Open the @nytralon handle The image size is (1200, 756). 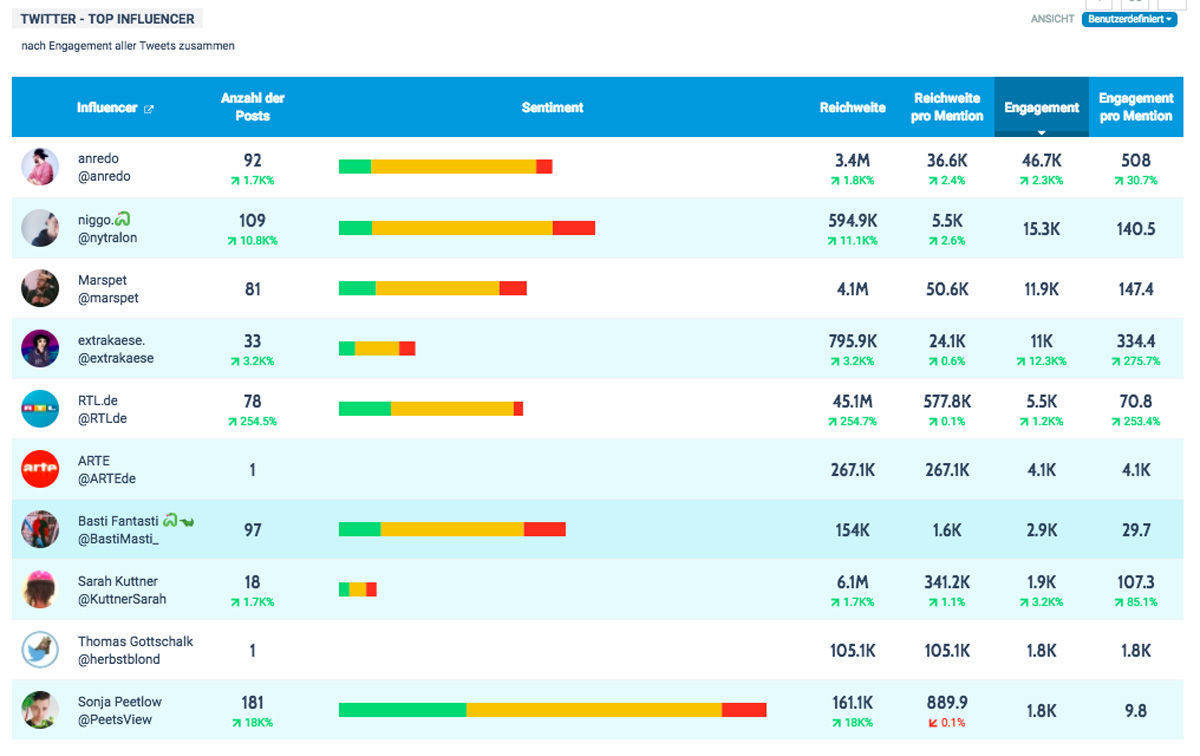108,238
